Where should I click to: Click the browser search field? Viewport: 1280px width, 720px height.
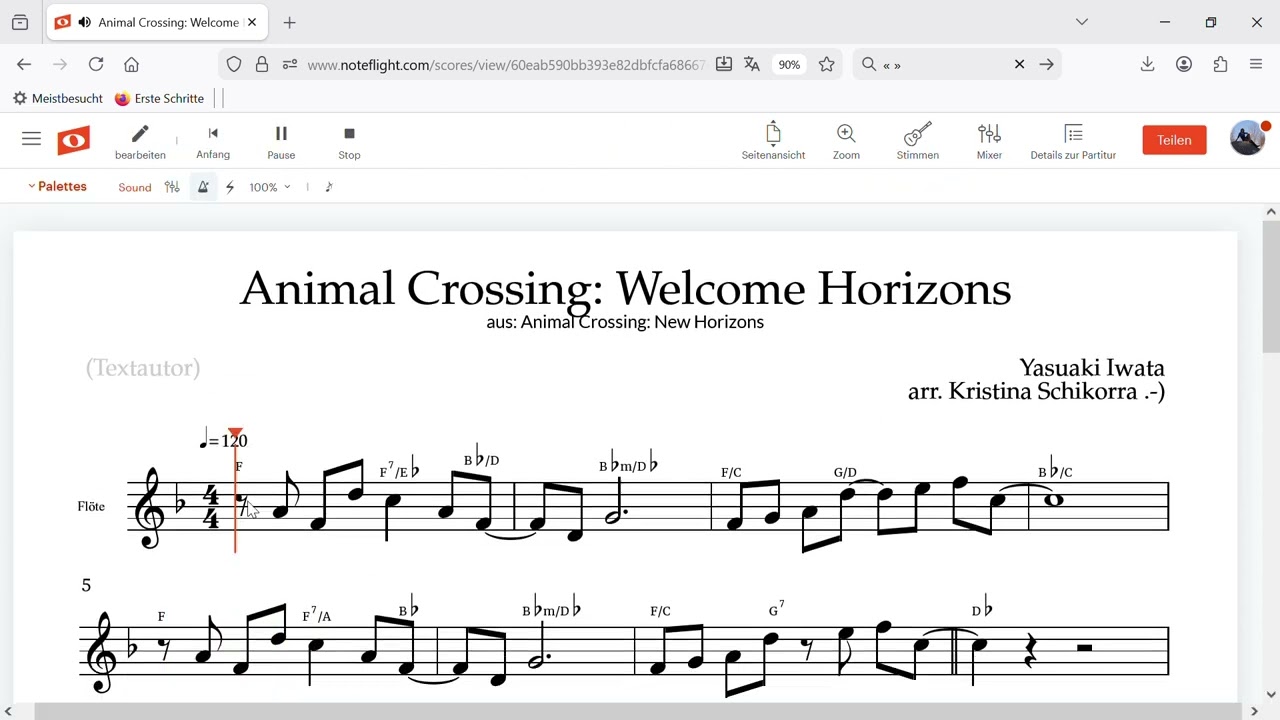coord(940,65)
